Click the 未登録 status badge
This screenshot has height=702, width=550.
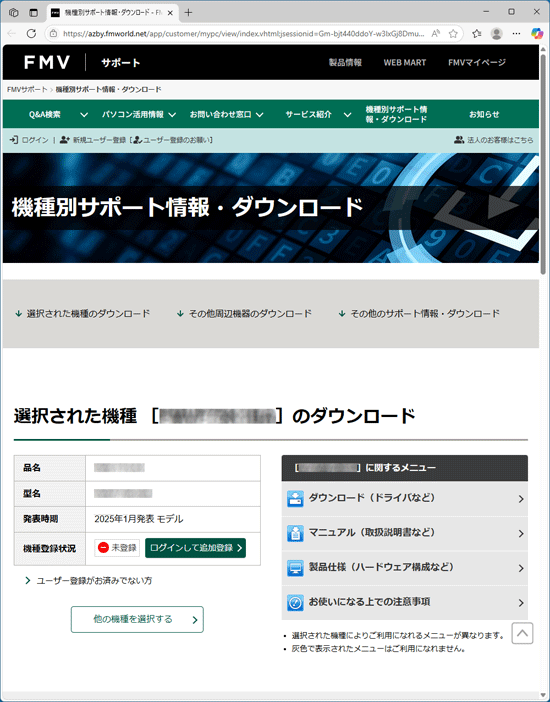click(117, 548)
